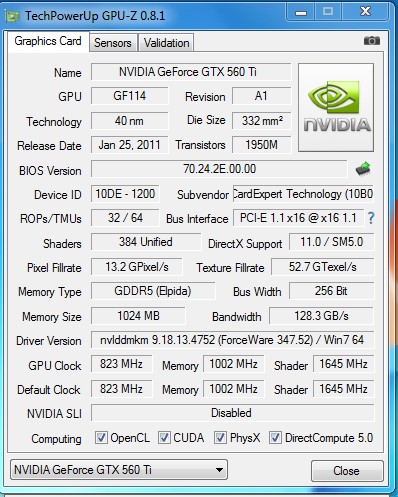Image resolution: width=398 pixels, height=497 pixels.
Task: Click the Bus Interface question mark
Action: tap(371, 218)
